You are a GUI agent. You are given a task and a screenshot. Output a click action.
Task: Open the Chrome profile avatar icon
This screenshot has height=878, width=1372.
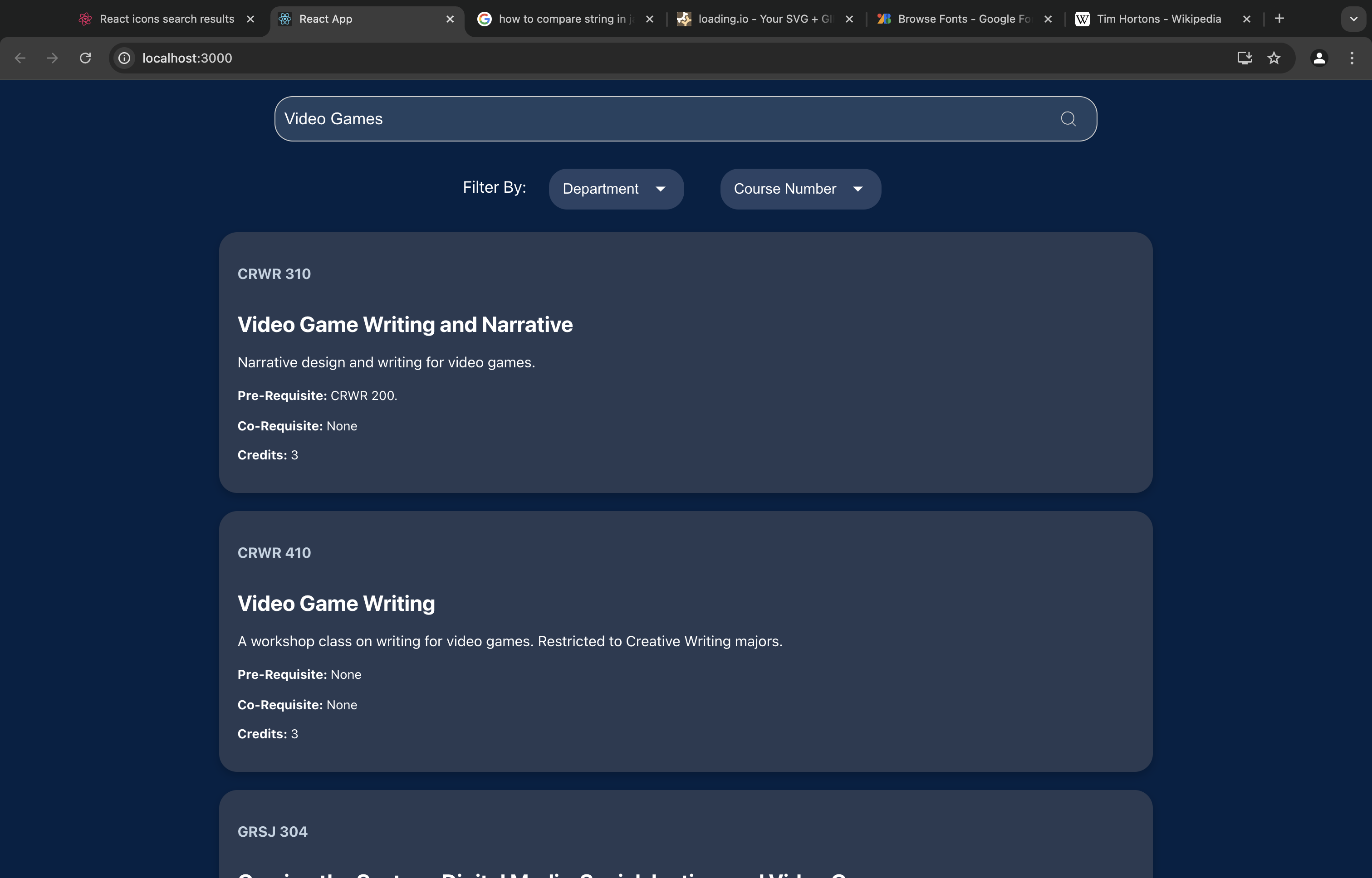click(1319, 58)
